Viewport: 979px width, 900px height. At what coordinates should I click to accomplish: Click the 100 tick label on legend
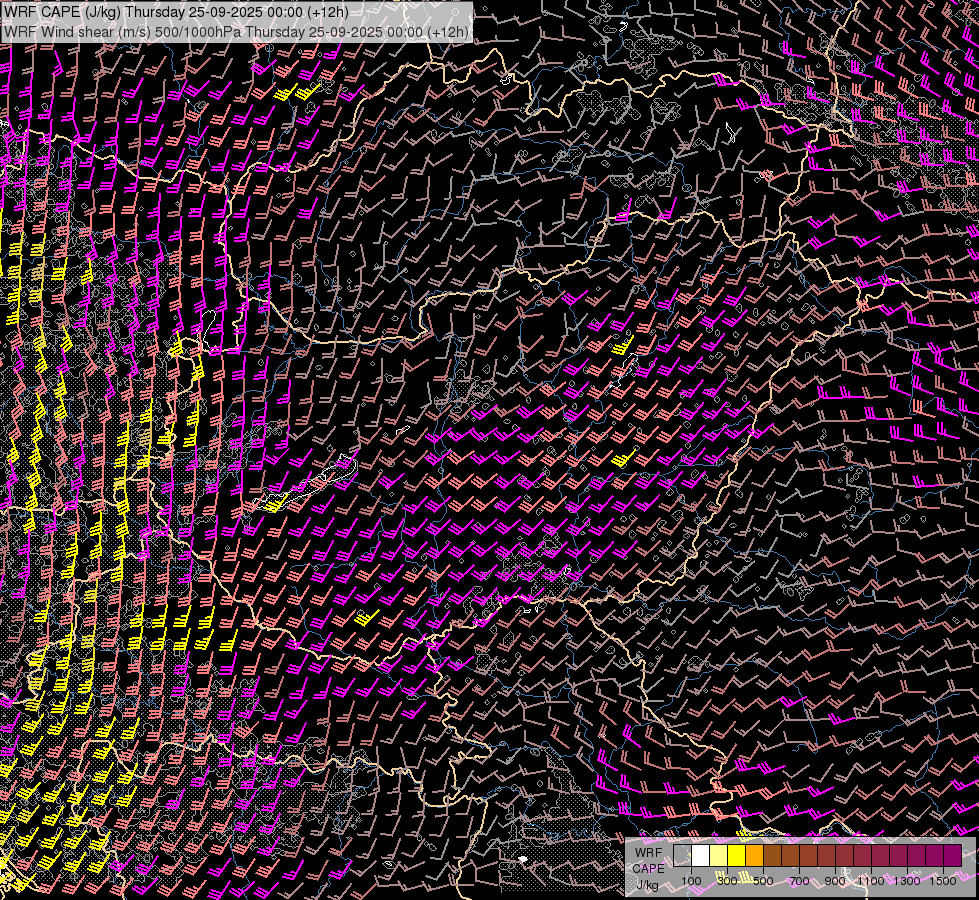tap(691, 881)
